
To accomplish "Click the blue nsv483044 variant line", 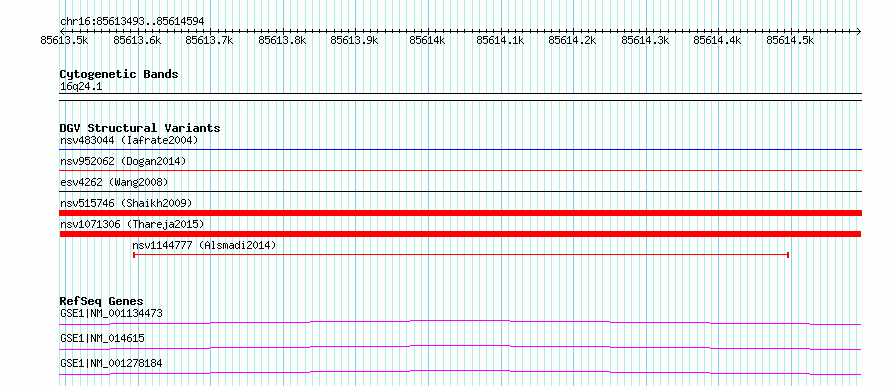I will [460, 150].
